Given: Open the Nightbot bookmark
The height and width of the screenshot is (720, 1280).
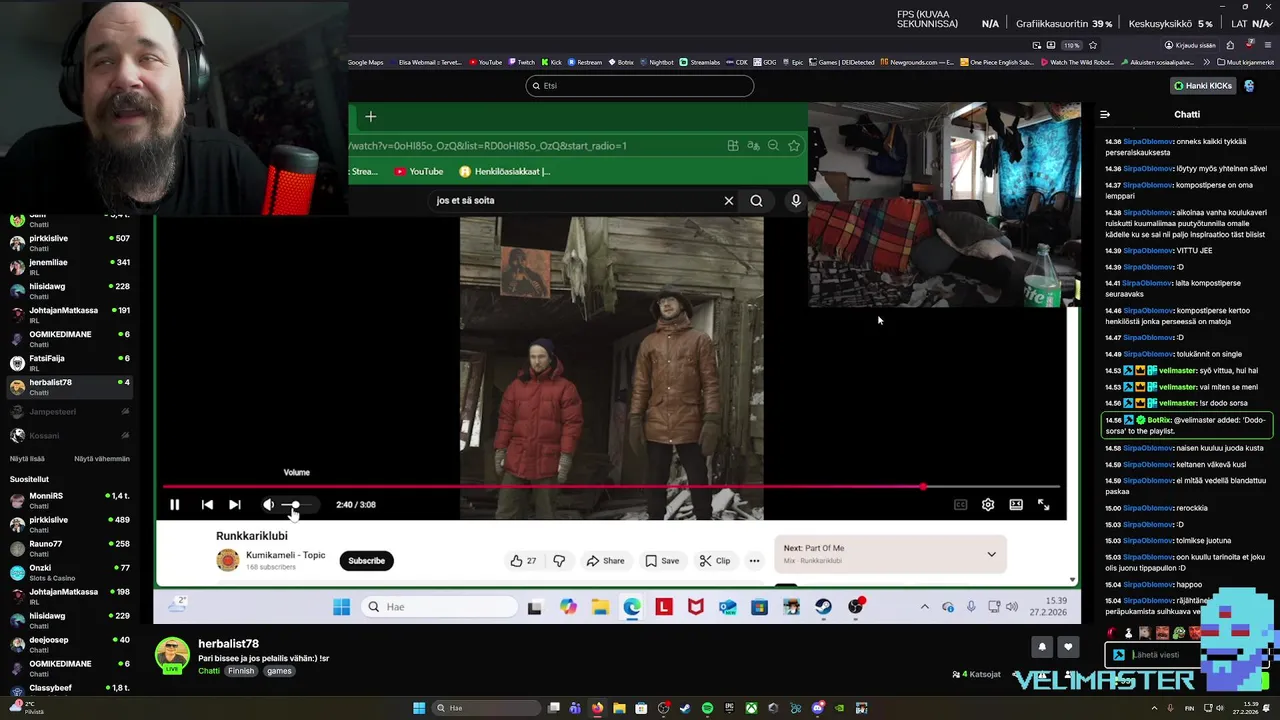Looking at the screenshot, I should [x=657, y=62].
